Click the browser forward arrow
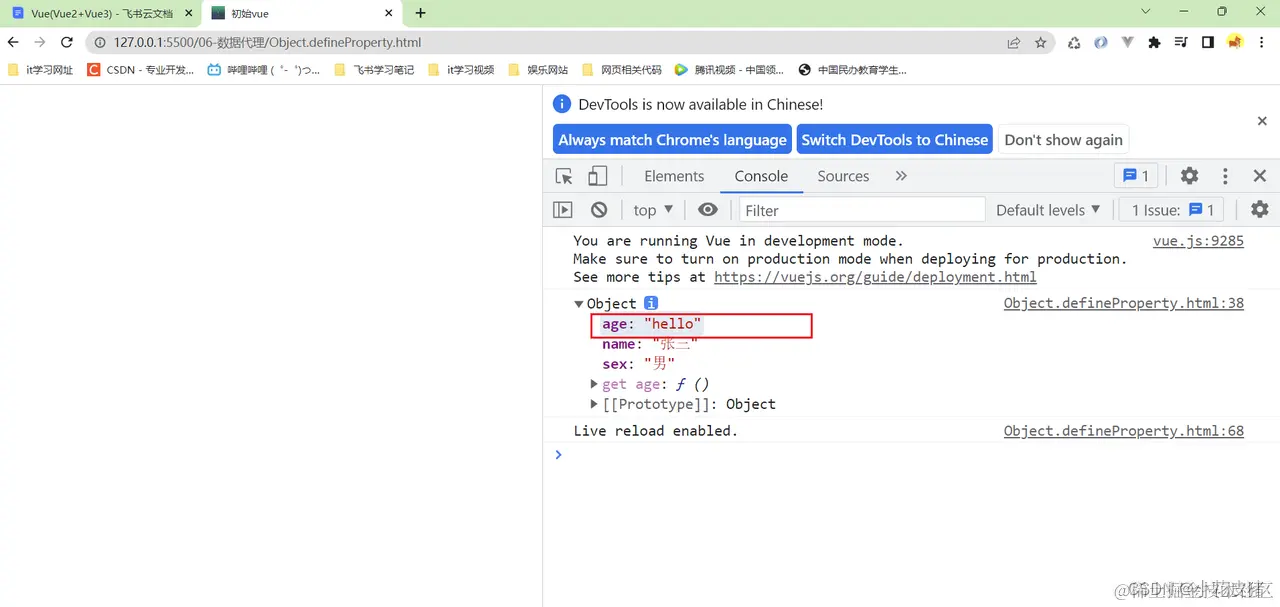 [40, 42]
